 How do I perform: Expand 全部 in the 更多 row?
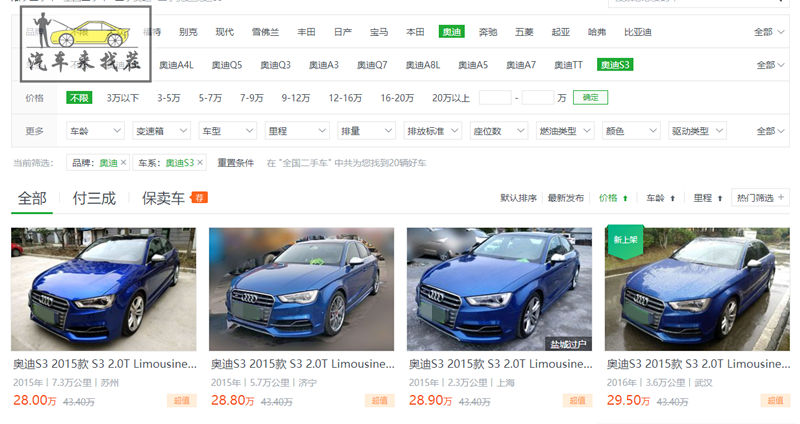770,131
